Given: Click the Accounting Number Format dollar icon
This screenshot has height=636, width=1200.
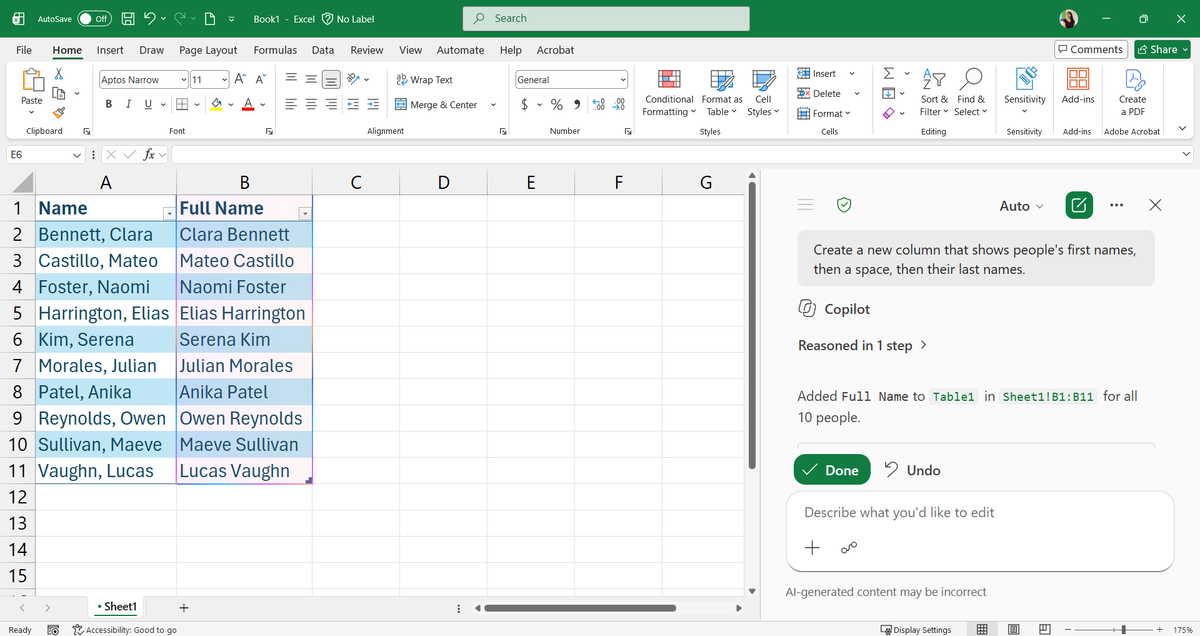Looking at the screenshot, I should pos(525,104).
